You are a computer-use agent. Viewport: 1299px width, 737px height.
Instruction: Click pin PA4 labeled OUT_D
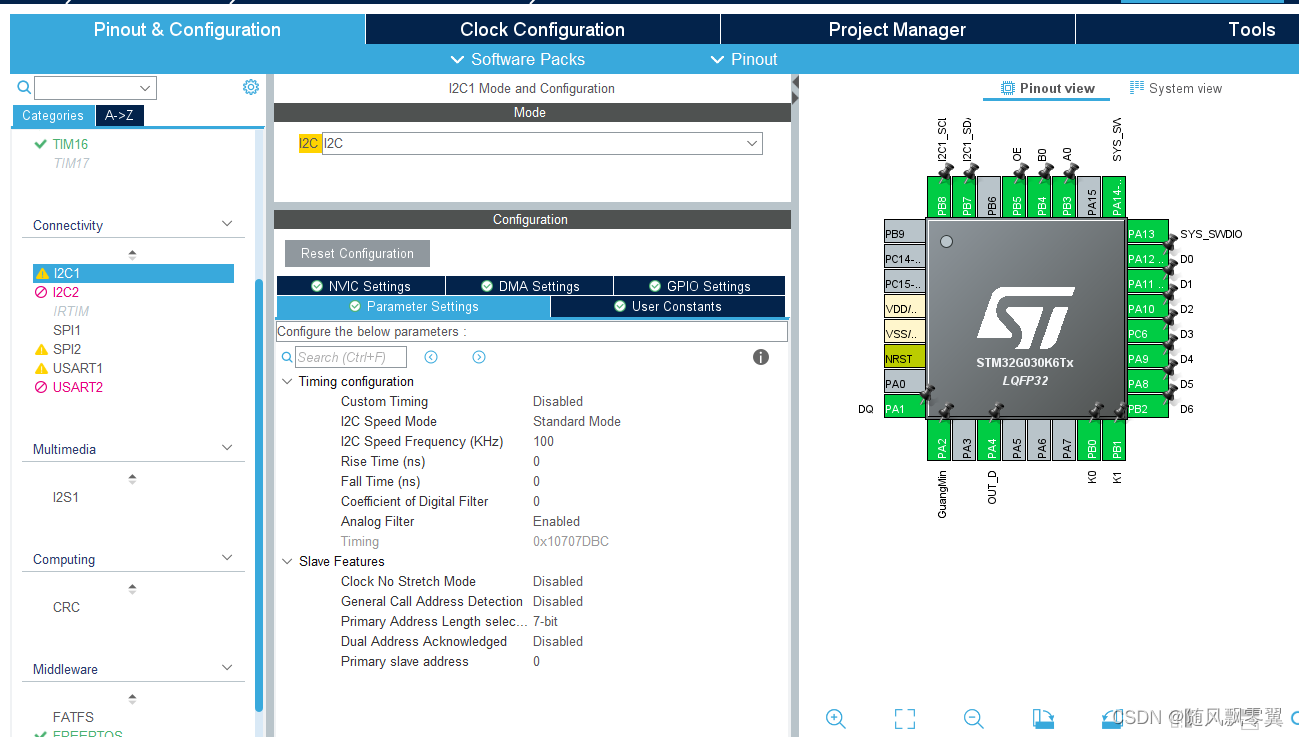pyautogui.click(x=991, y=440)
